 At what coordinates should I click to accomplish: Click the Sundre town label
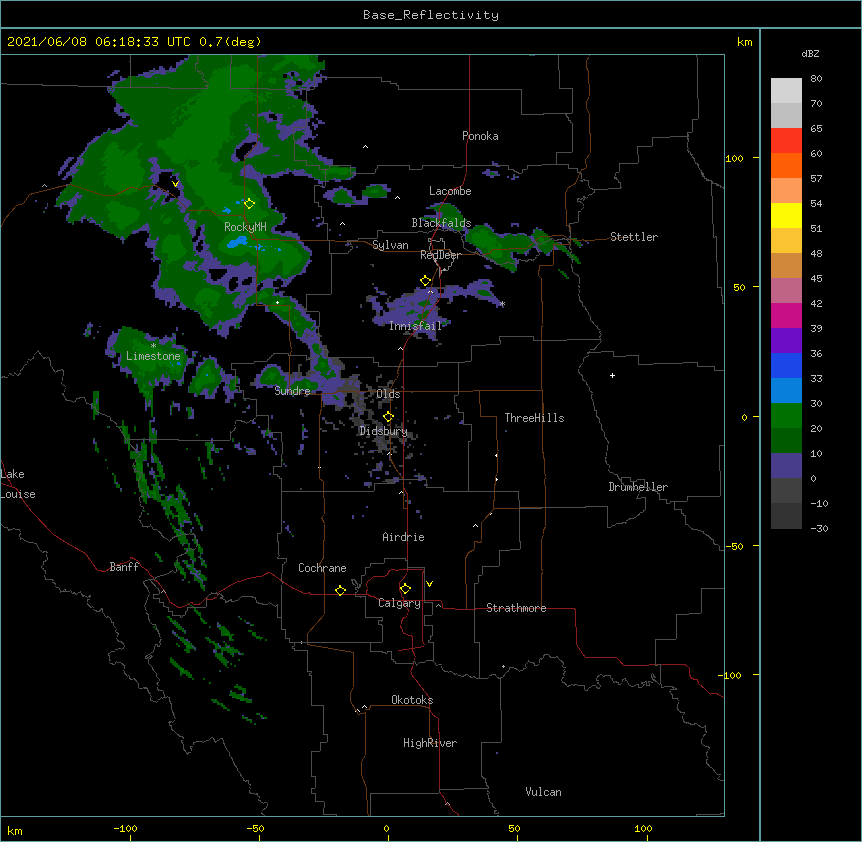click(x=292, y=391)
